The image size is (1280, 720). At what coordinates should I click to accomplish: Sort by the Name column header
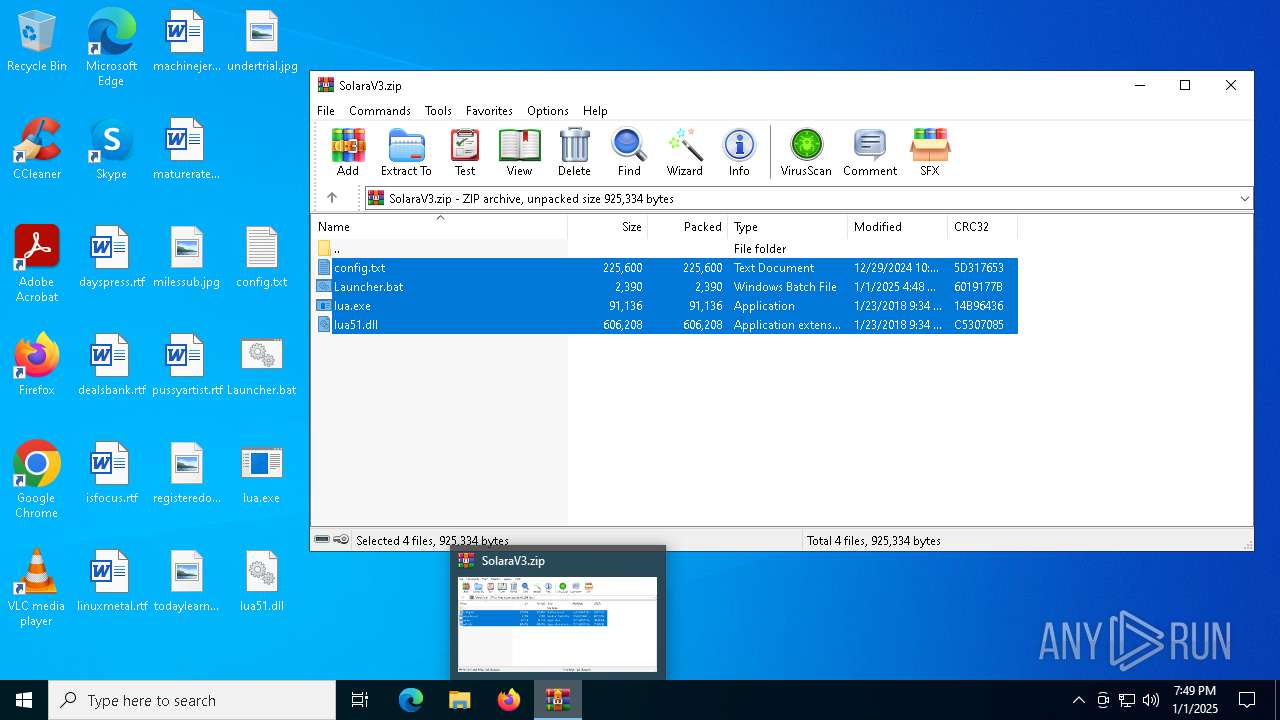pos(440,227)
